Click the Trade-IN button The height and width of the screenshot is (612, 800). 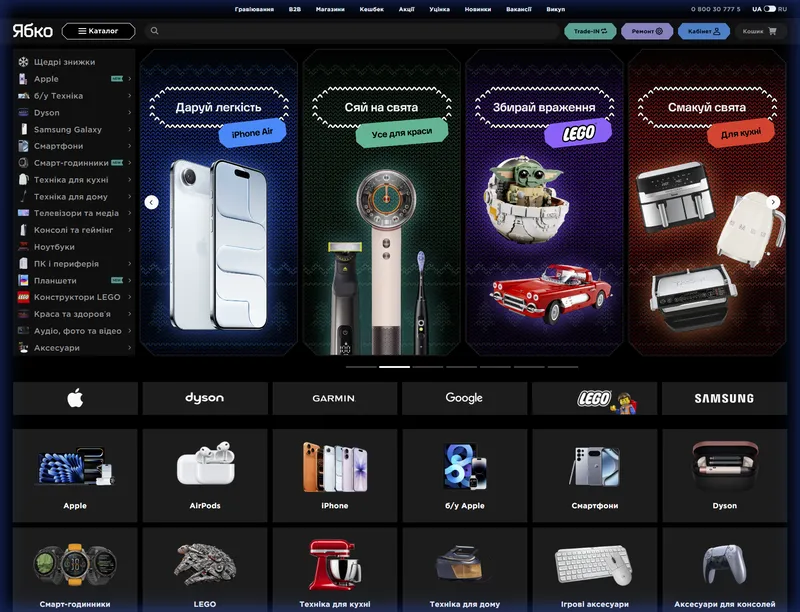click(590, 31)
